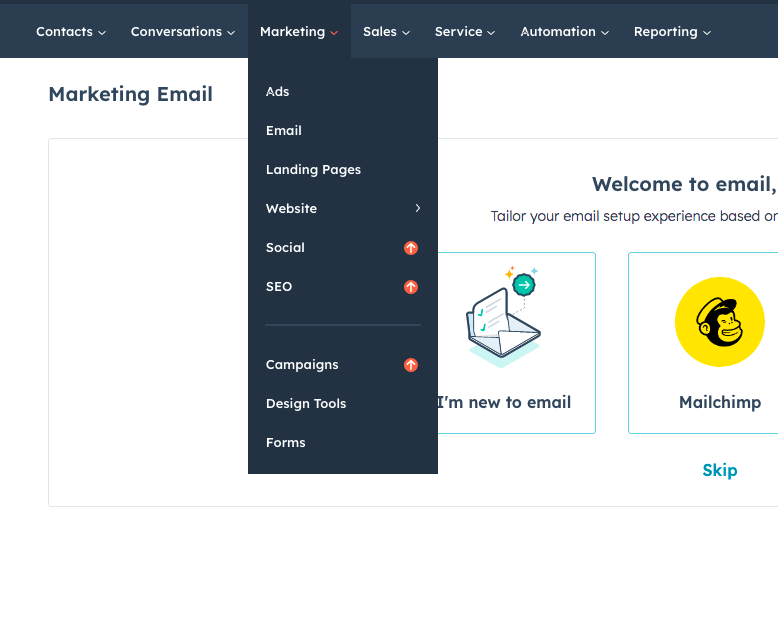Viewport: 778px width, 620px height.
Task: Select Social in the Marketing menu
Action: point(285,248)
